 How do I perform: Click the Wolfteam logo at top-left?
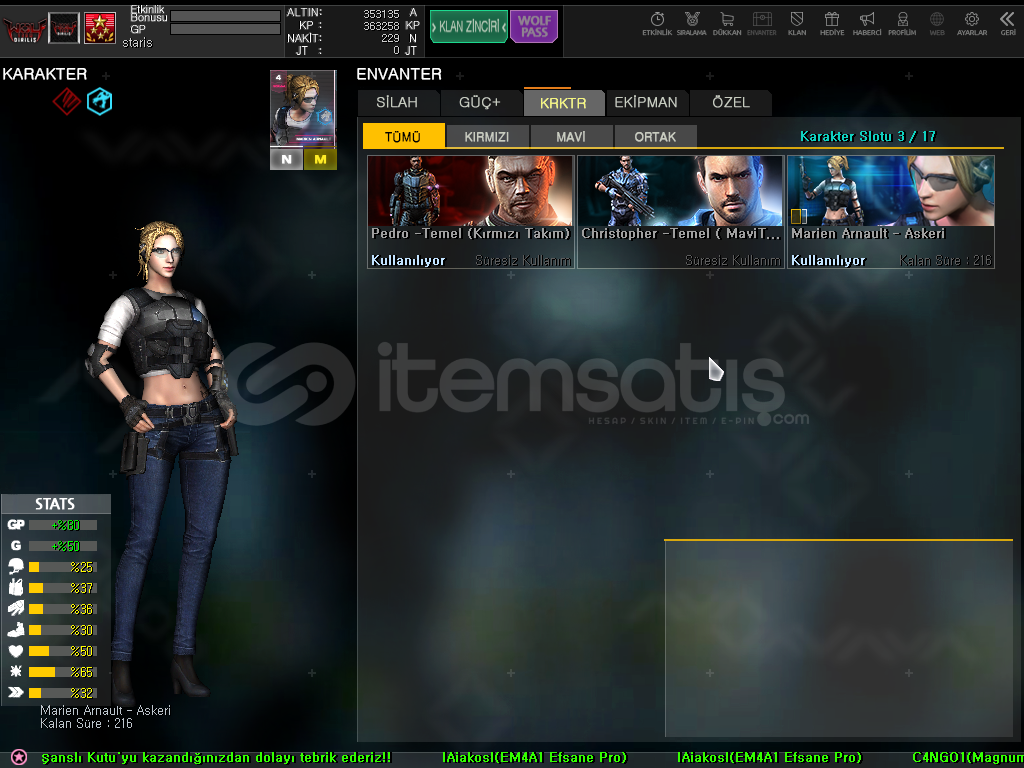(24, 29)
